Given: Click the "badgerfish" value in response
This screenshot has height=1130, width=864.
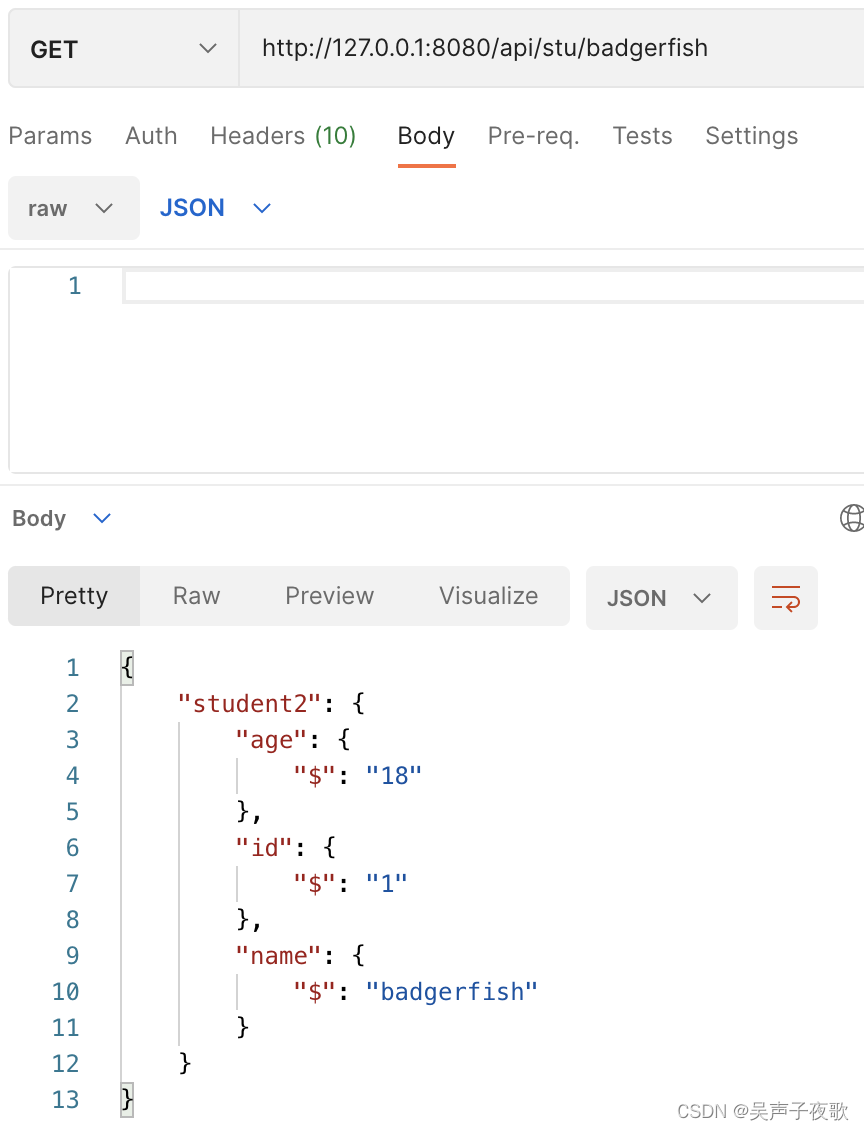Looking at the screenshot, I should coord(452,992).
